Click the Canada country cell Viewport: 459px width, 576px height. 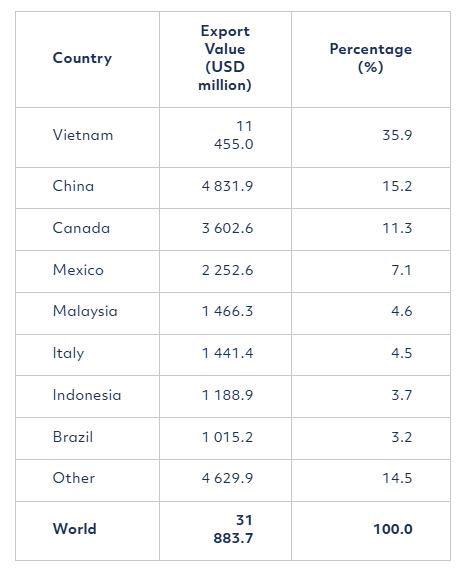tap(81, 228)
